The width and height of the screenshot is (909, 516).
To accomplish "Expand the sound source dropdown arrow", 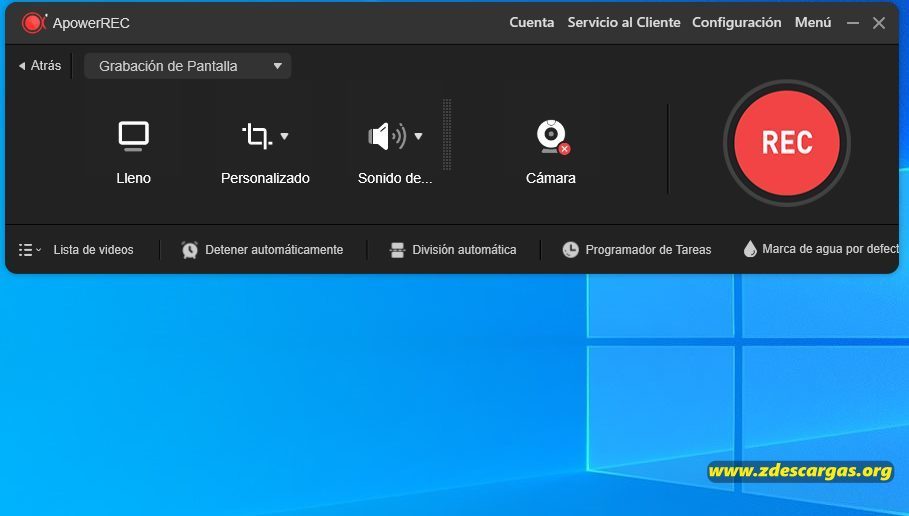I will pyautogui.click(x=419, y=136).
